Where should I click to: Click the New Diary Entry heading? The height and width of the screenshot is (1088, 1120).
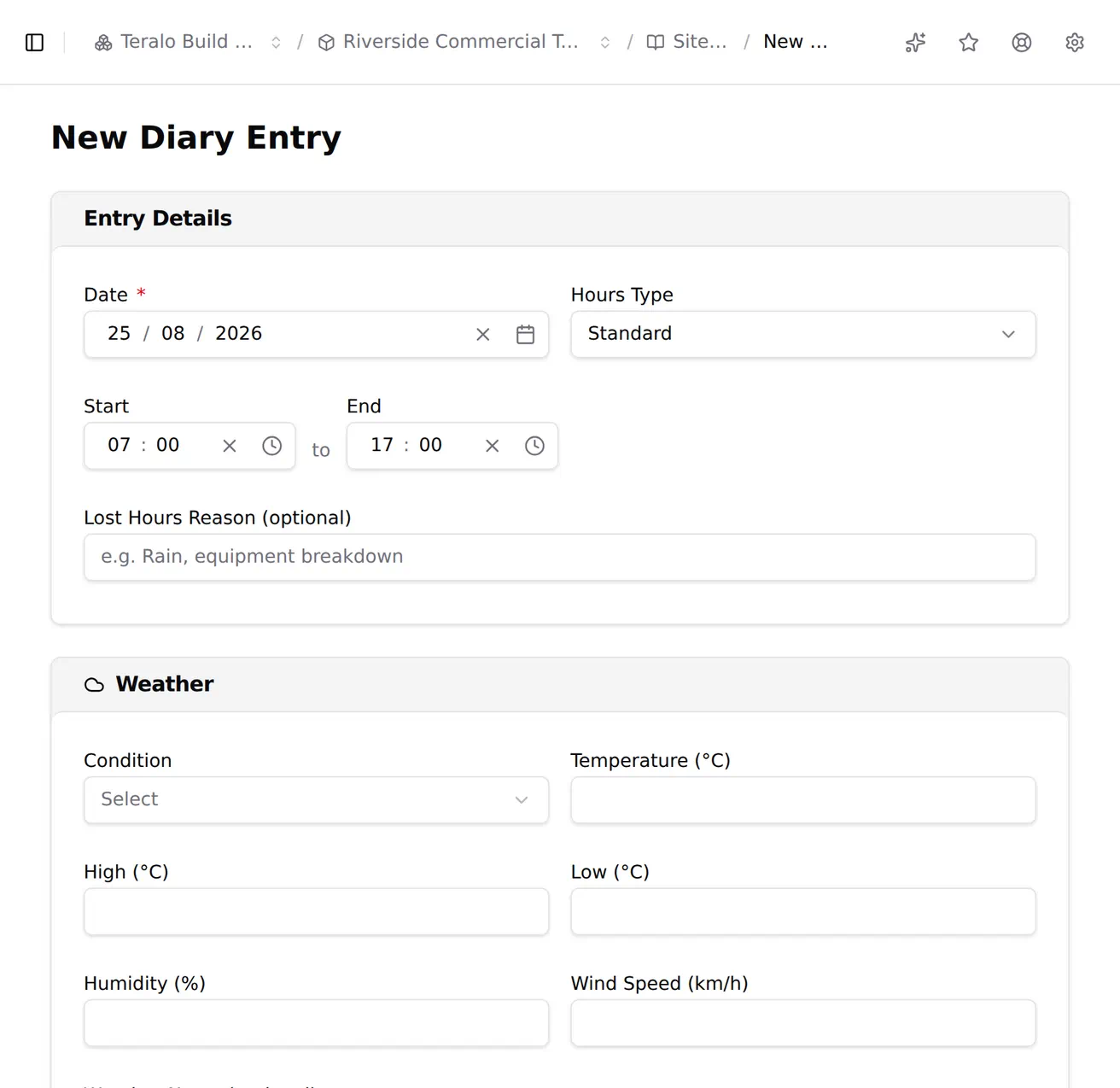(196, 137)
